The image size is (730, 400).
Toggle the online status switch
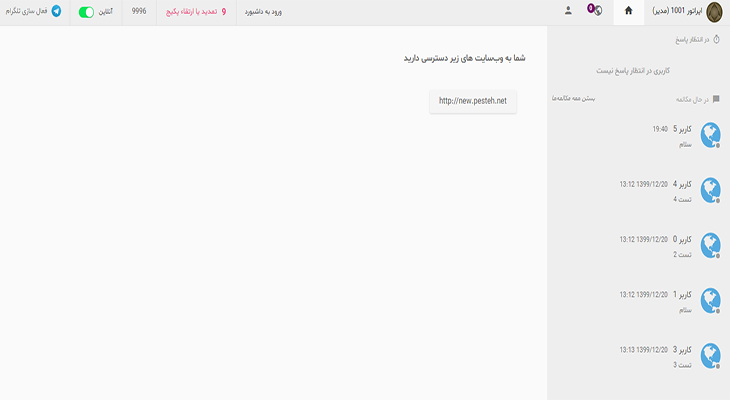click(86, 11)
